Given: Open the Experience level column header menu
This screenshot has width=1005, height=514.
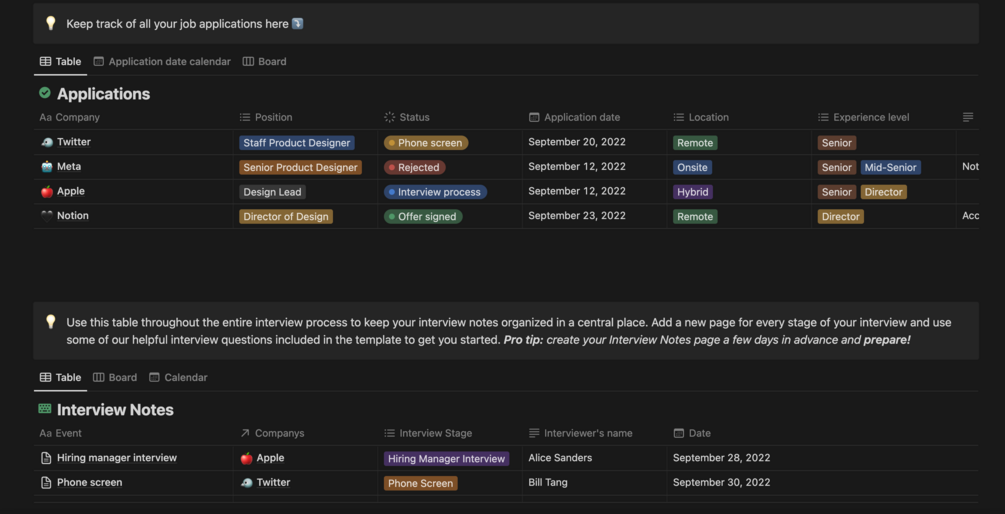Looking at the screenshot, I should tap(870, 117).
